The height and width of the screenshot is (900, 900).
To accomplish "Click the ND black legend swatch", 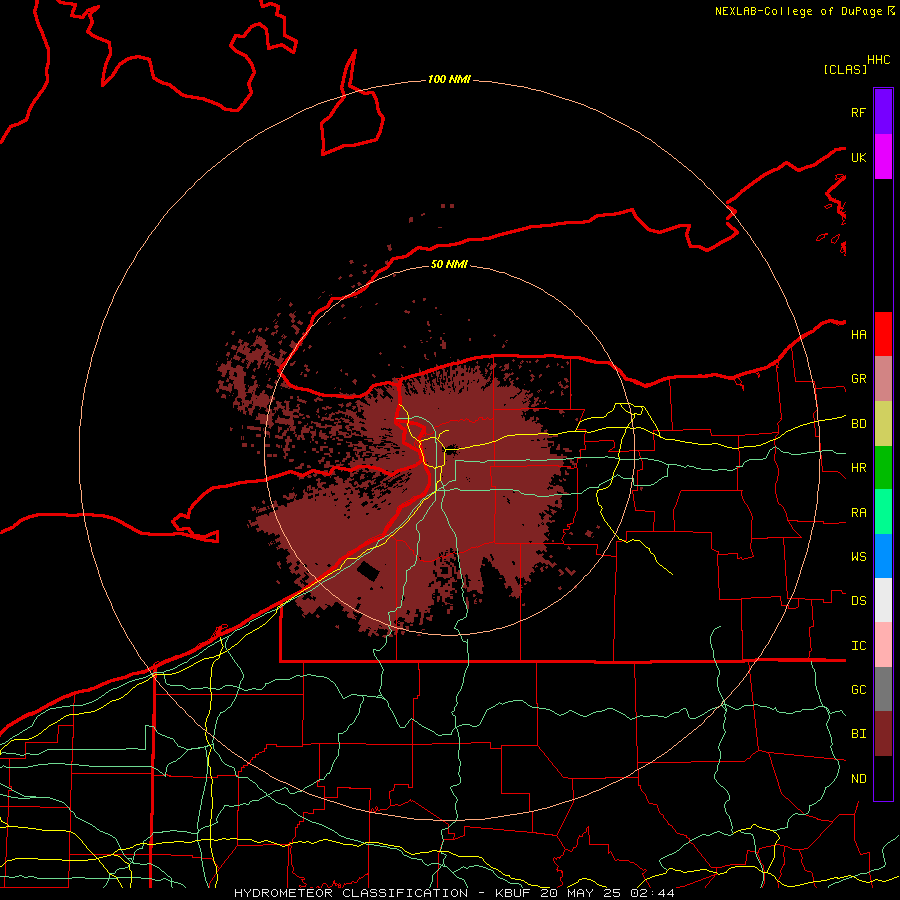I will tap(883, 778).
